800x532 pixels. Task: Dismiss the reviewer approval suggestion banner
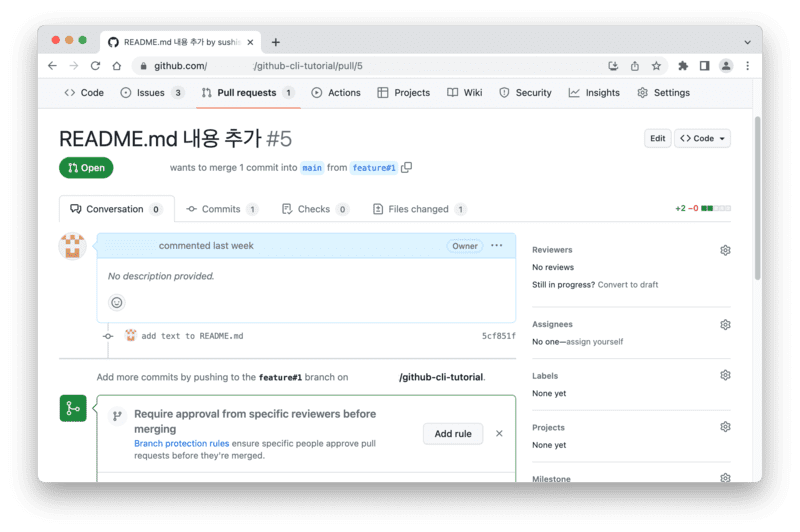(x=499, y=433)
